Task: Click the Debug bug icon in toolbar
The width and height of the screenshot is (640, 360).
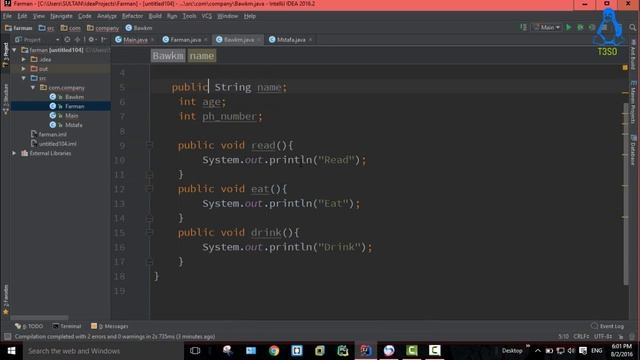Action: pos(580,27)
